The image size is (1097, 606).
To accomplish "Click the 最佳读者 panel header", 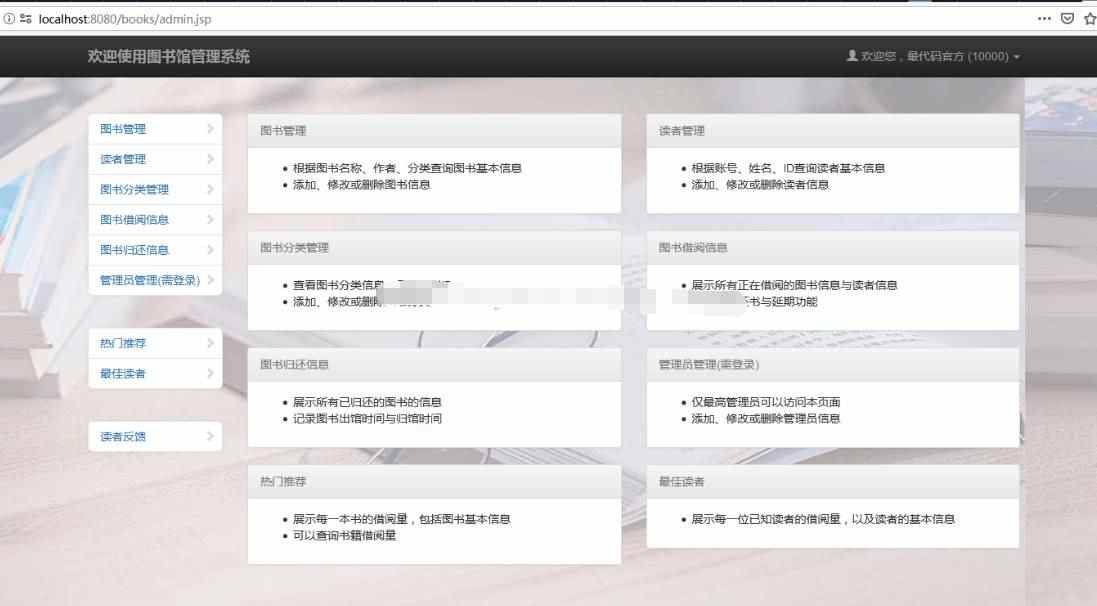I will pos(833,481).
